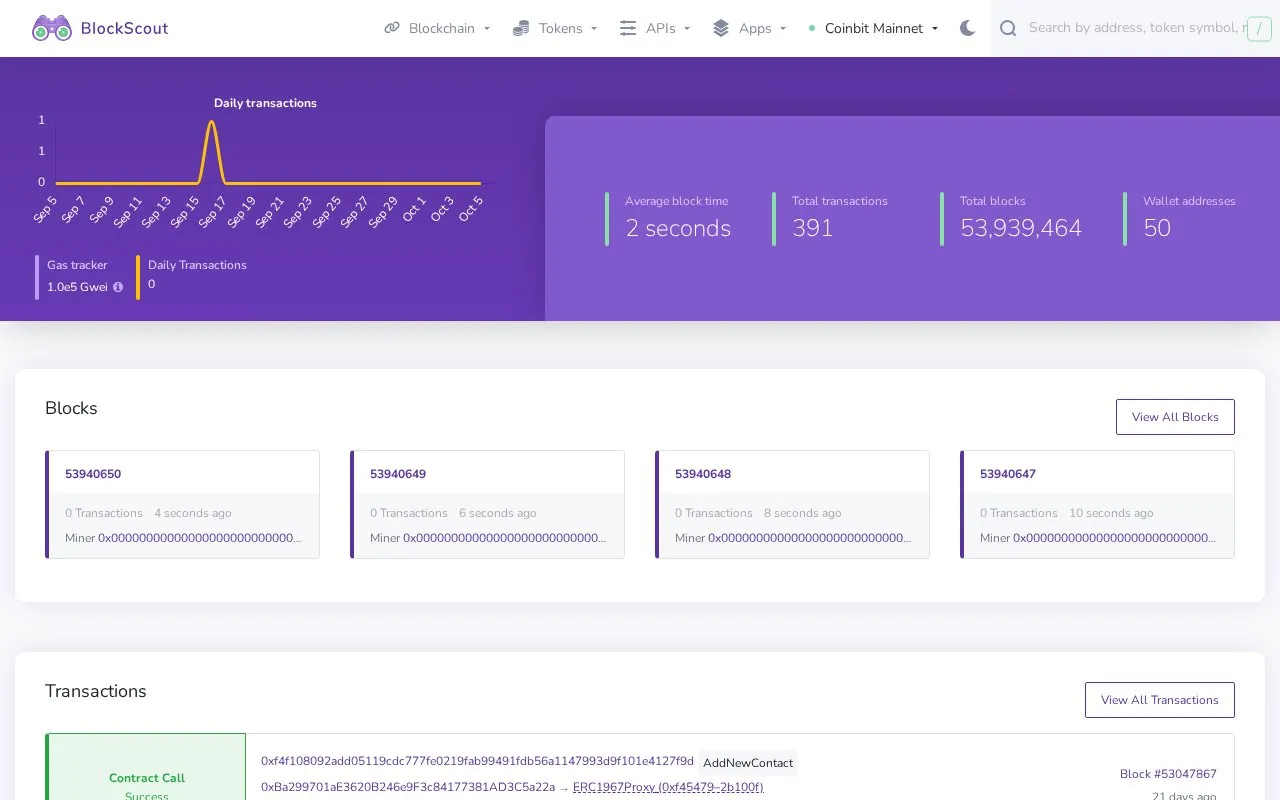Expand the APIs dropdown
This screenshot has height=800, width=1280.
tap(655, 28)
